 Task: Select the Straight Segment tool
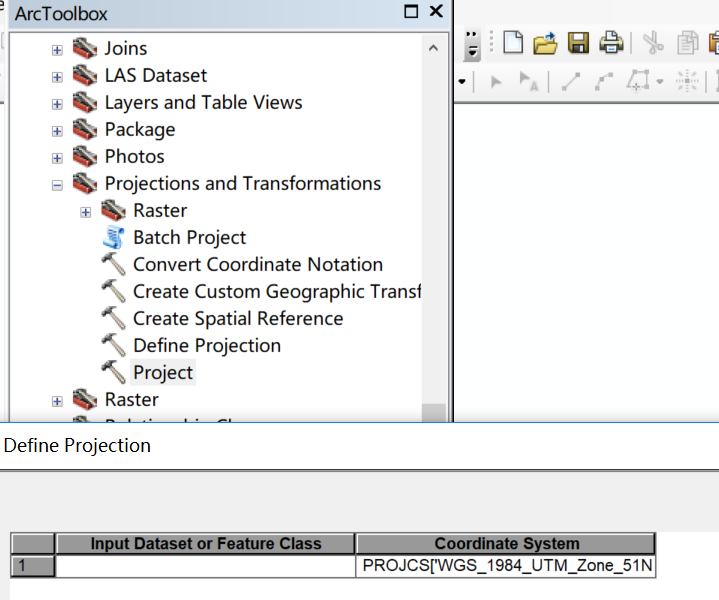click(x=571, y=82)
